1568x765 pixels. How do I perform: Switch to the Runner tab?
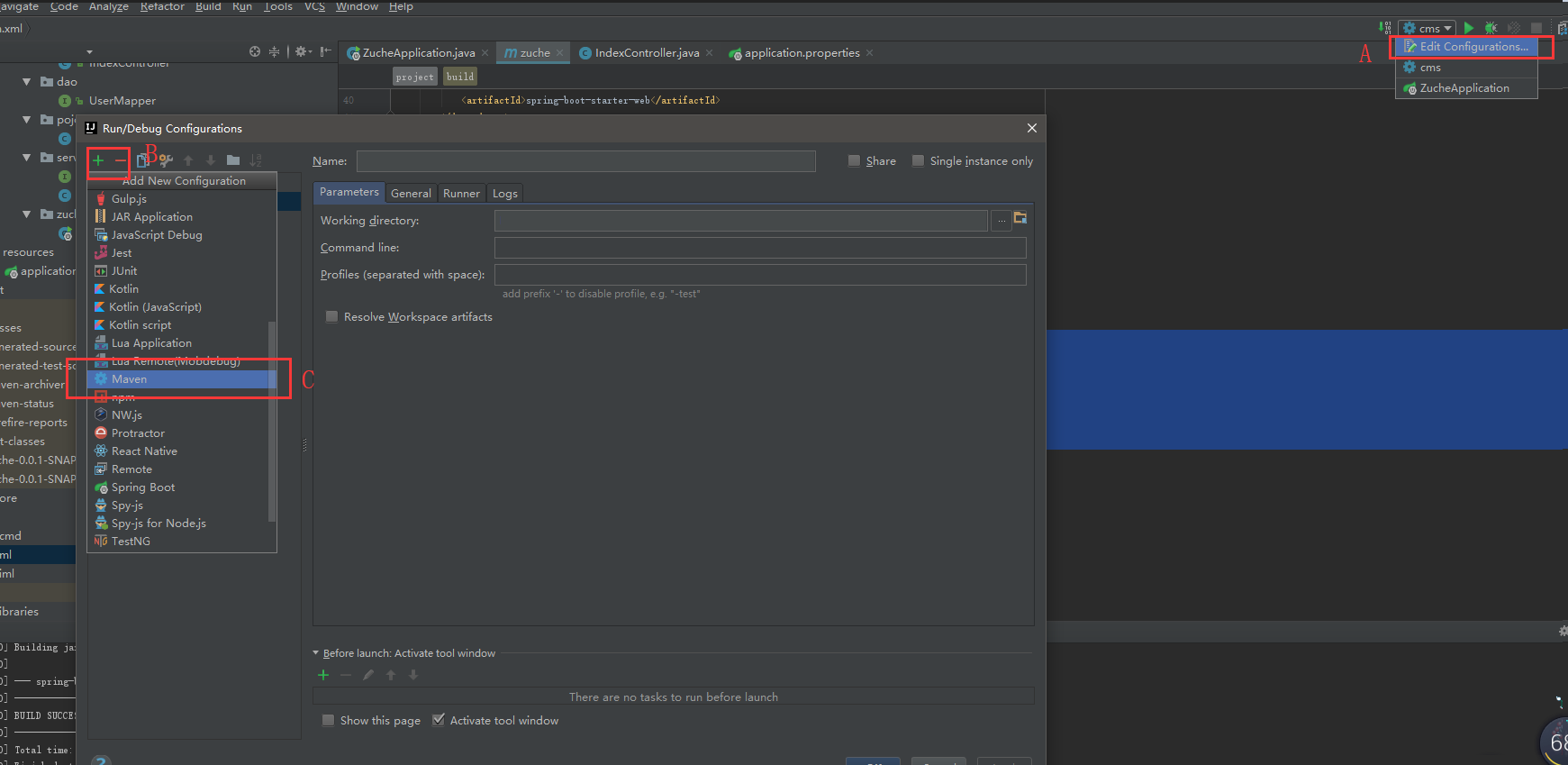461,193
